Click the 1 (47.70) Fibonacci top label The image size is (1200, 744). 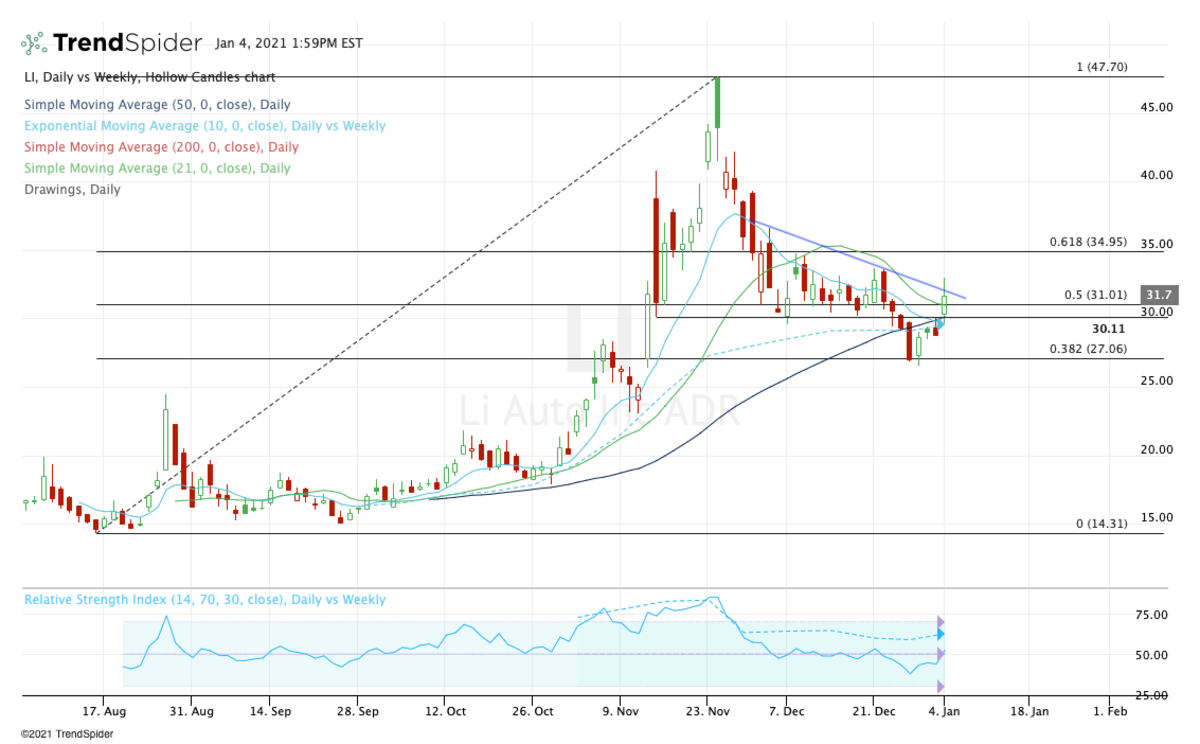(1100, 67)
